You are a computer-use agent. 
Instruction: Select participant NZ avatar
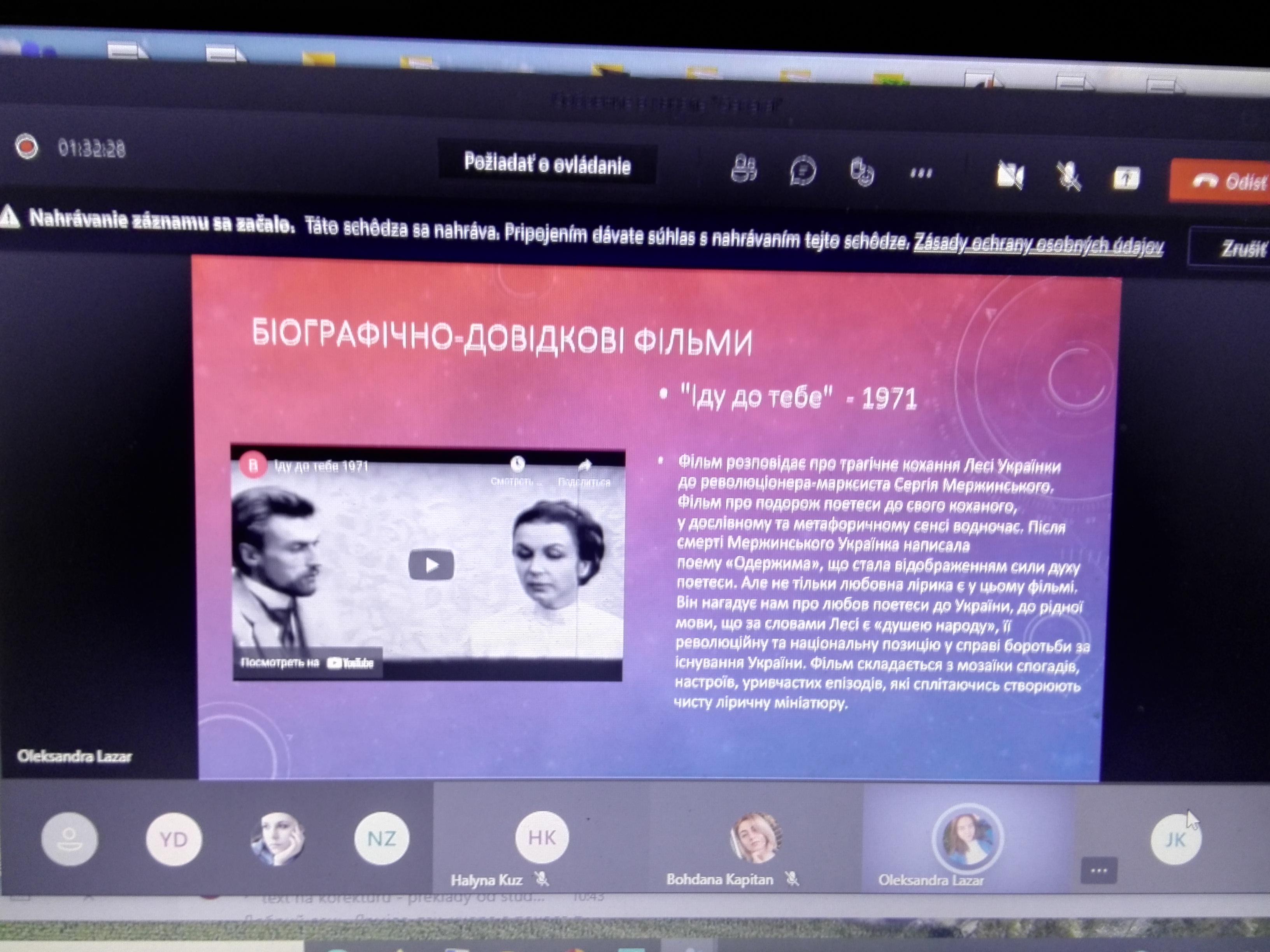coord(382,839)
